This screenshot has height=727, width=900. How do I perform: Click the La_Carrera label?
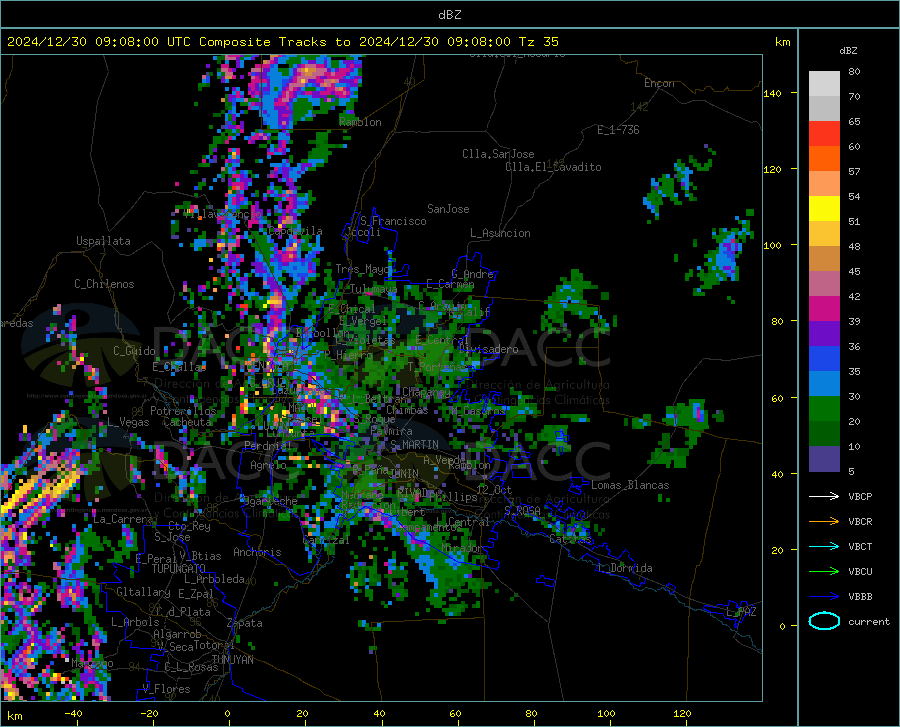pos(122,519)
